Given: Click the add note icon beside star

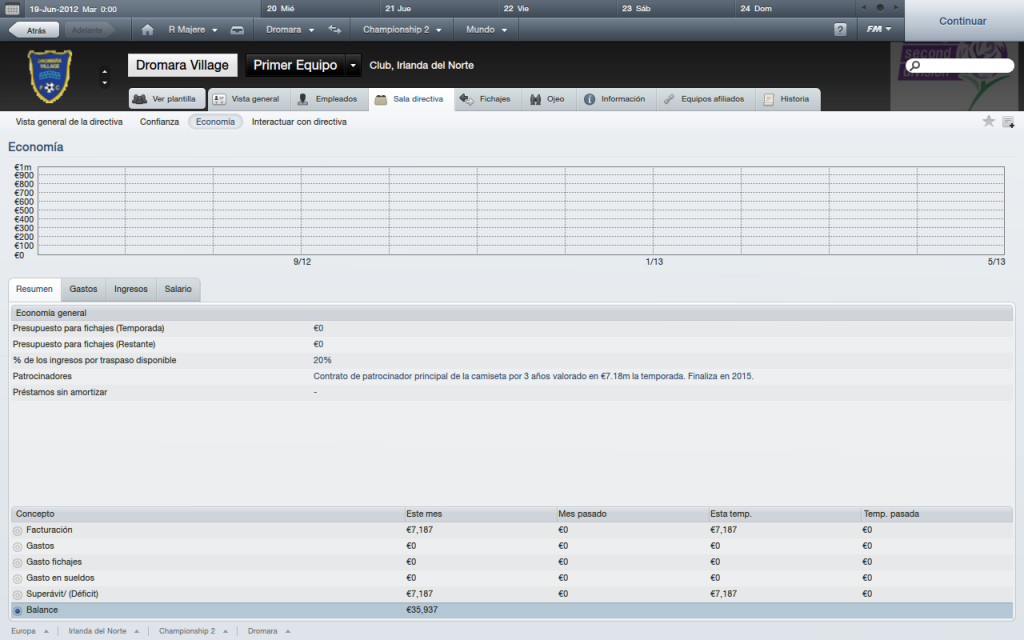Looking at the screenshot, I should [x=1008, y=122].
